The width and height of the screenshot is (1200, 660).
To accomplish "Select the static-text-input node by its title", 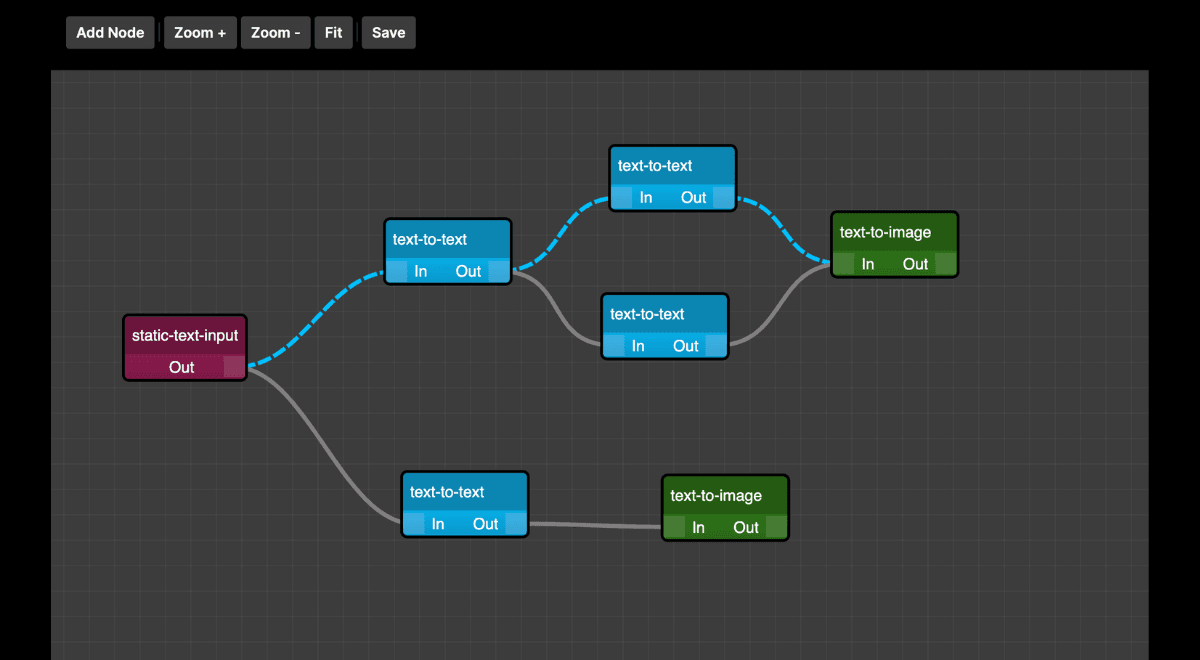I will tap(185, 335).
